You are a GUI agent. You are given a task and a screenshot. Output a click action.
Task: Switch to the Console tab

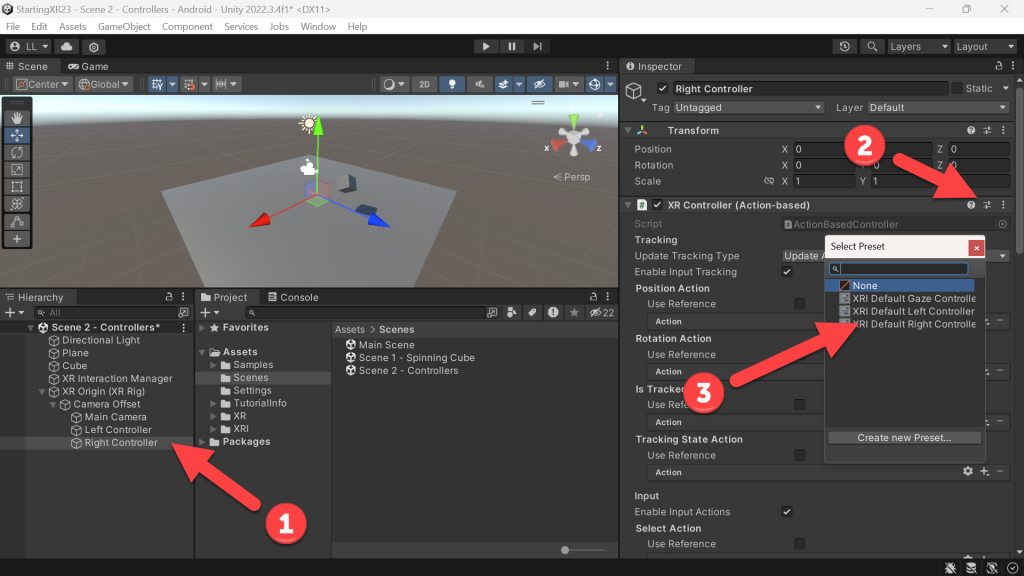pyautogui.click(x=293, y=297)
